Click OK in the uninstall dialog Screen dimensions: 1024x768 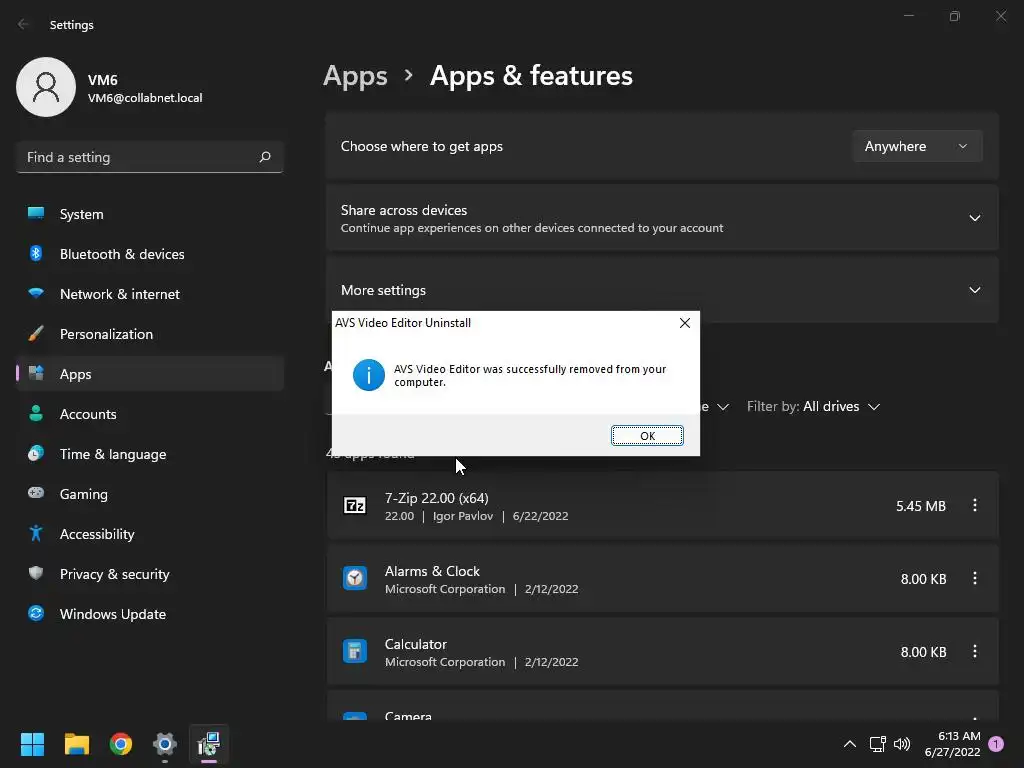[x=647, y=436]
